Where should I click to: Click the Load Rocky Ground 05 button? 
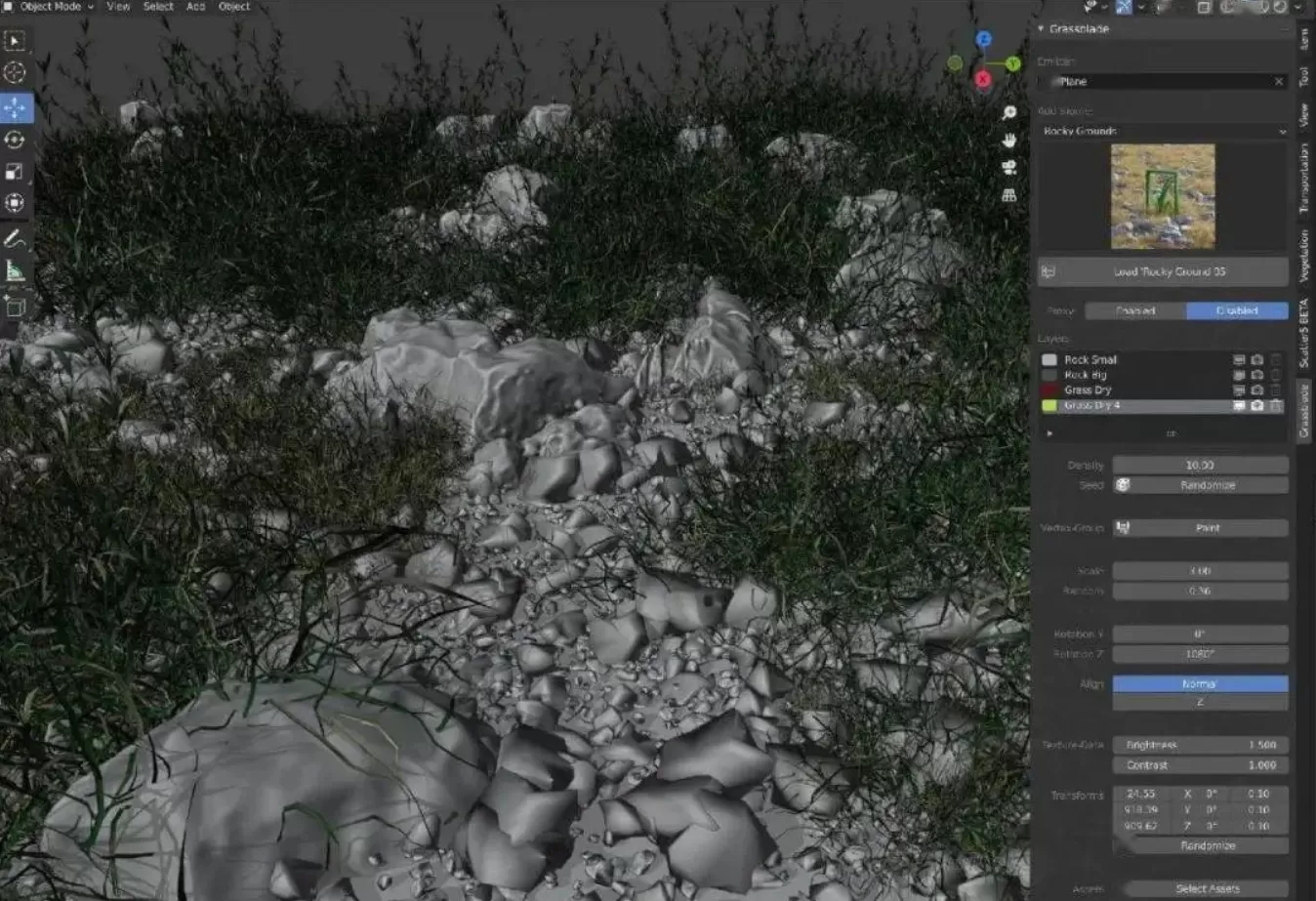click(1163, 271)
